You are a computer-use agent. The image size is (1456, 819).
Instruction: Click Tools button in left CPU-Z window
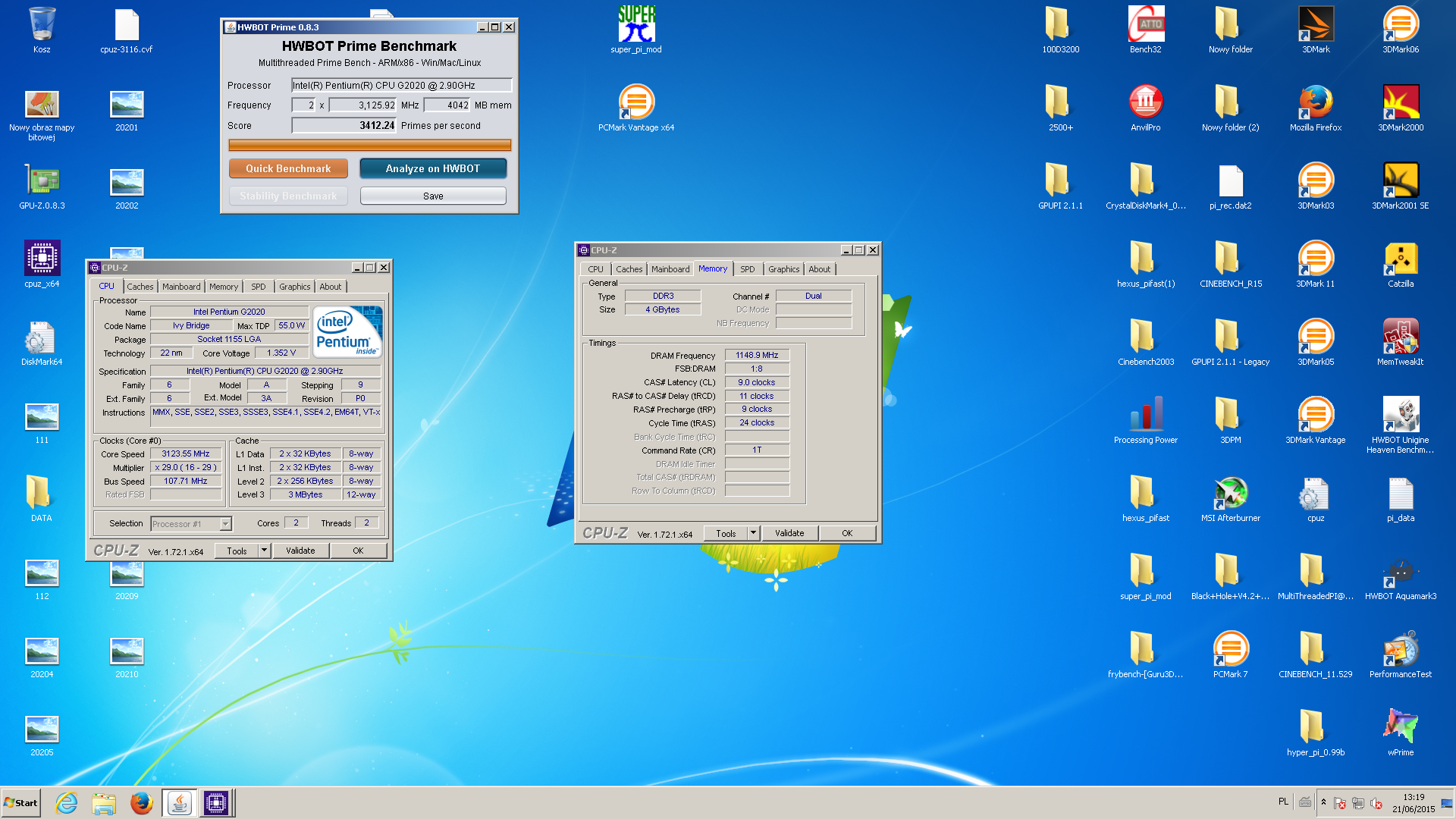click(237, 551)
